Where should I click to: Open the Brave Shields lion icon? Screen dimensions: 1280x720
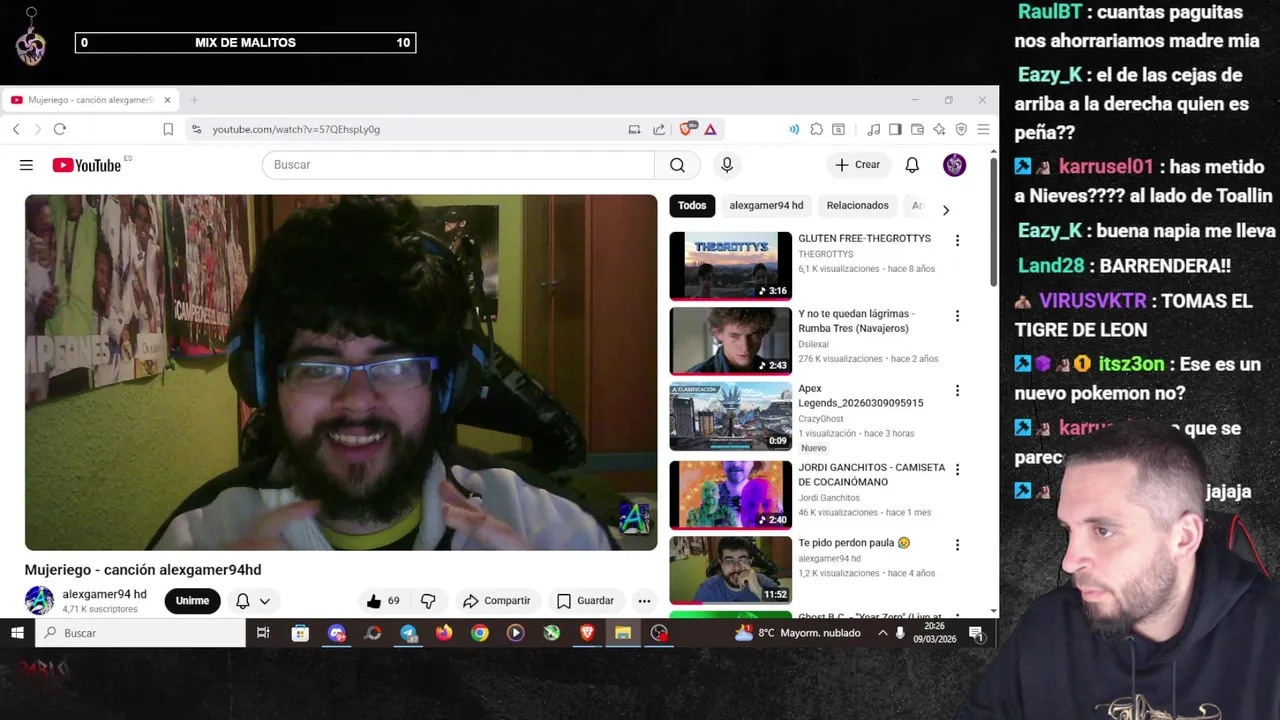(x=687, y=129)
